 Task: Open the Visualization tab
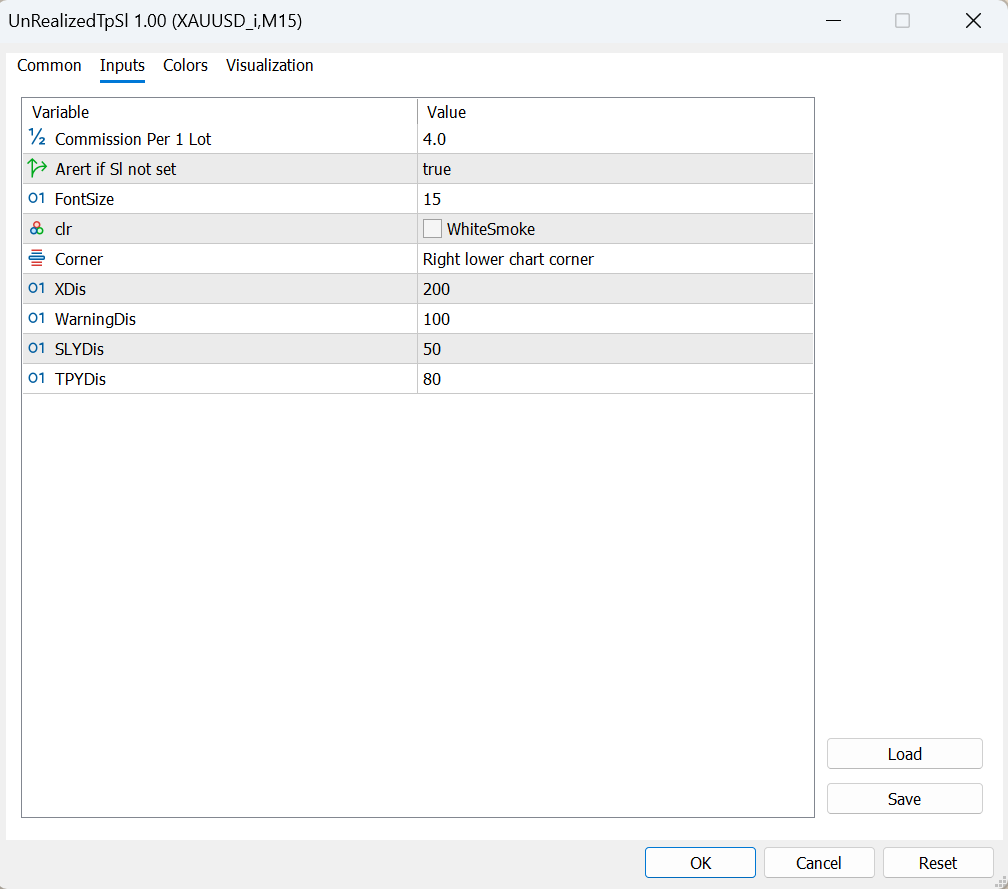point(269,66)
